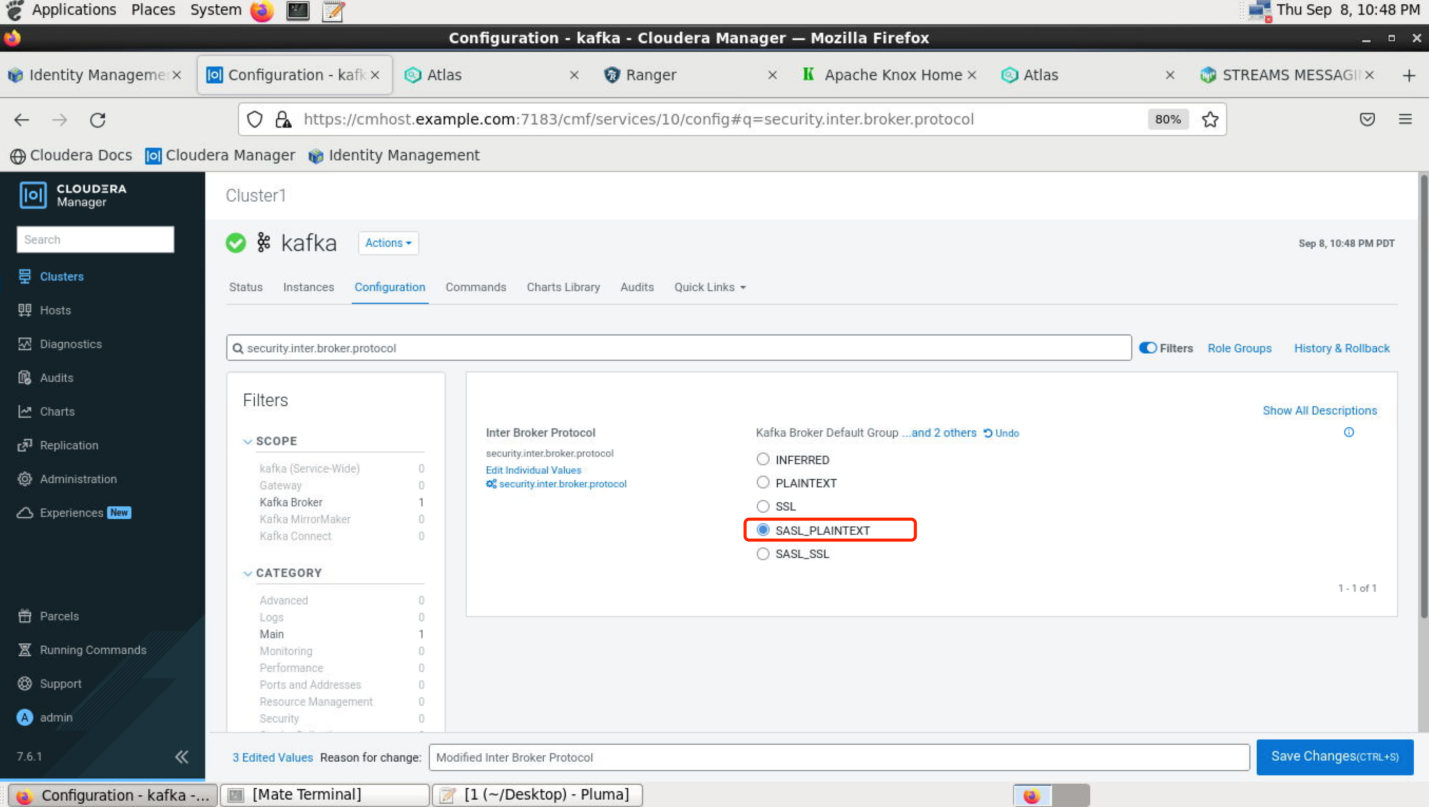This screenshot has width=1429, height=807.
Task: Switch to the kafka Status tab
Action: tap(246, 288)
